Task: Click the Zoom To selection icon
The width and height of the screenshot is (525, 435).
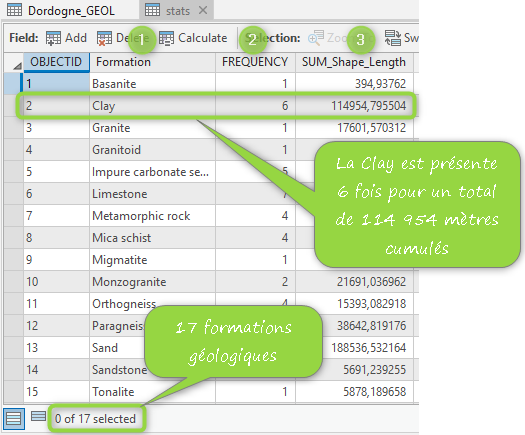Action: pyautogui.click(x=316, y=38)
